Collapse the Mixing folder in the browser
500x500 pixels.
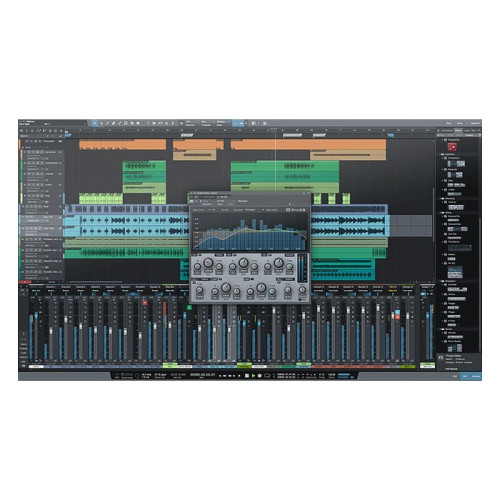pos(441,213)
